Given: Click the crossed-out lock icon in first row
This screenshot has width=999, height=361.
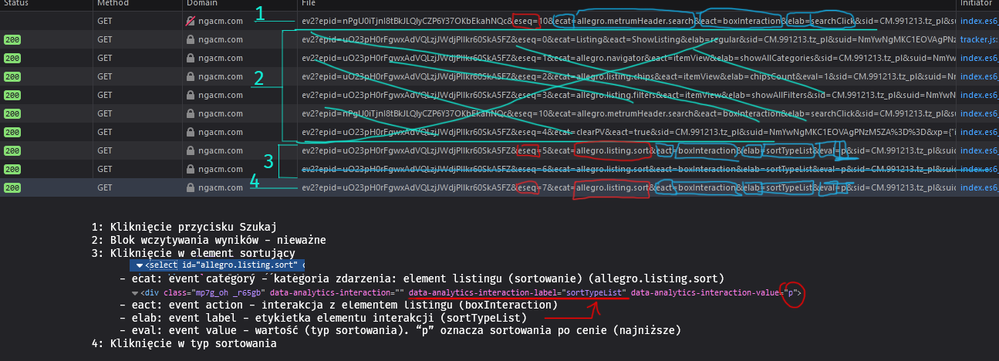Looking at the screenshot, I should point(190,21).
